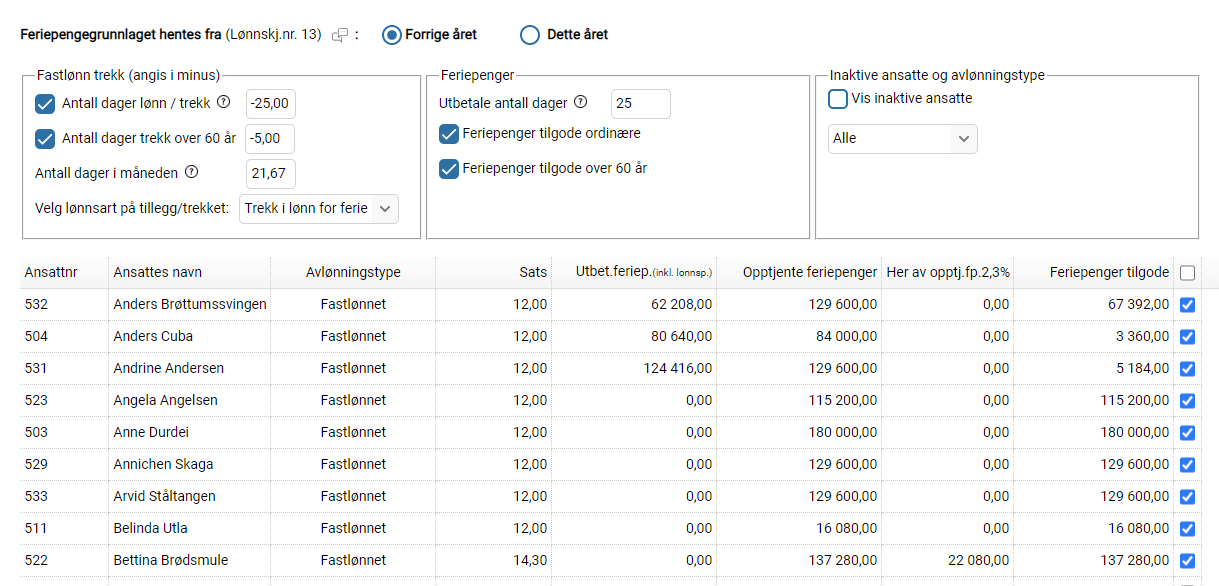Click the 124 416,00 utbetalt feriepenger cell

pos(634,368)
